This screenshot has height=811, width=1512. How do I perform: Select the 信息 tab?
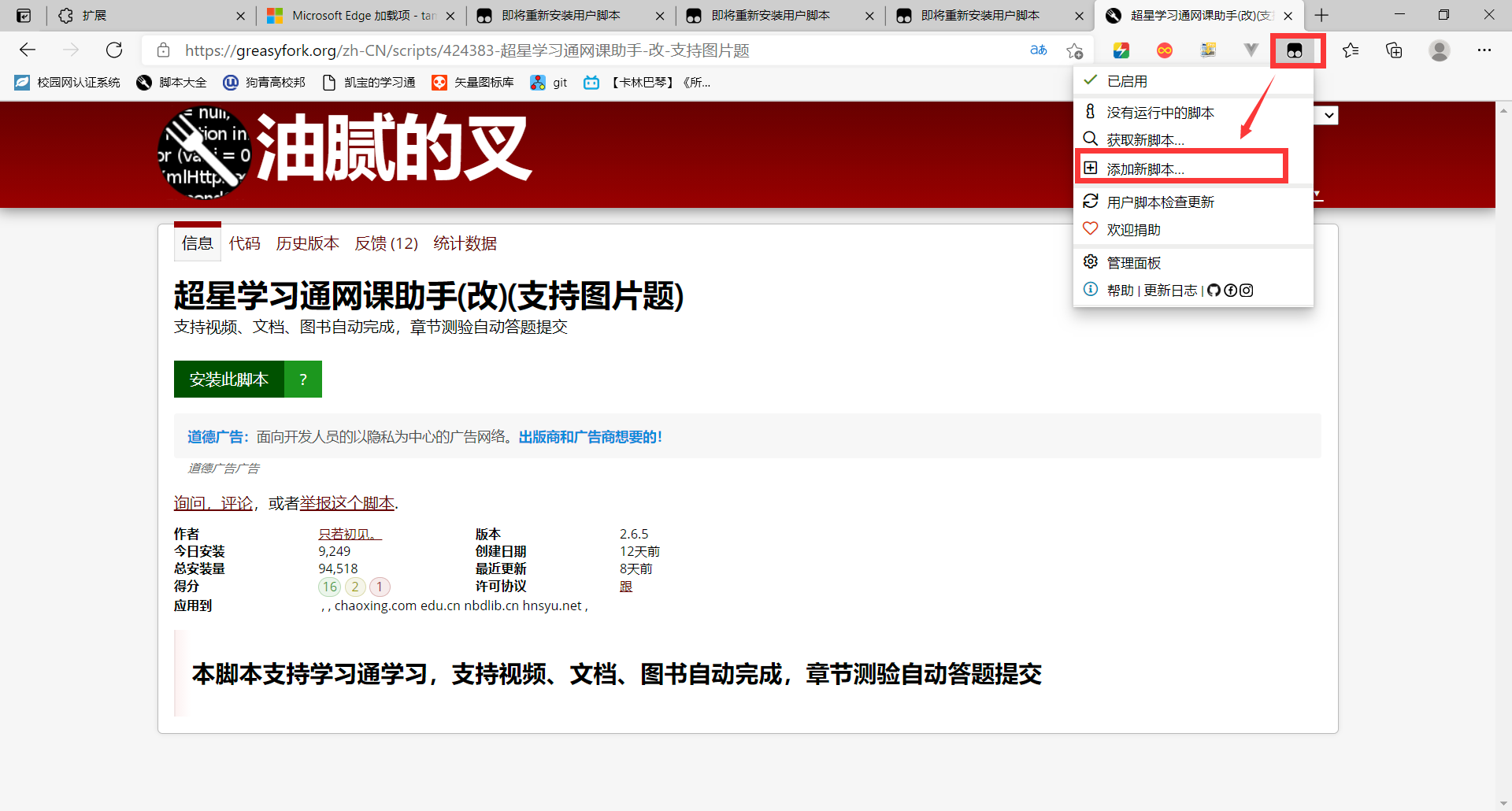click(x=197, y=243)
